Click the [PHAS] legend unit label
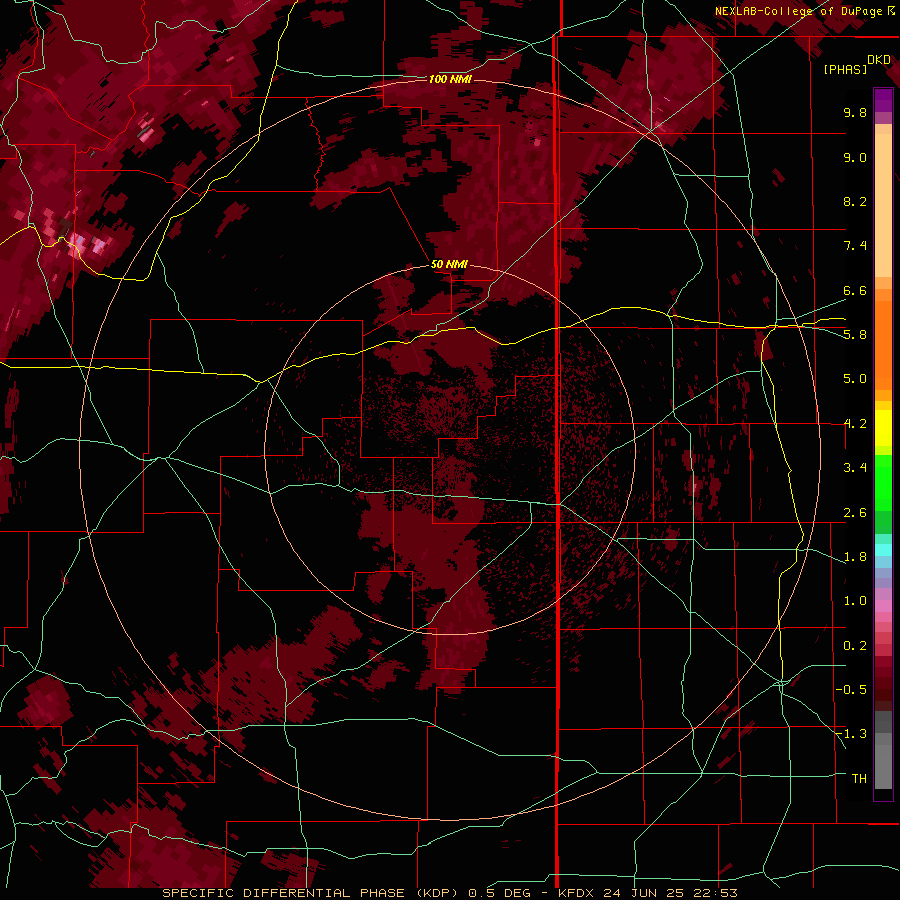900x900 pixels. point(845,69)
